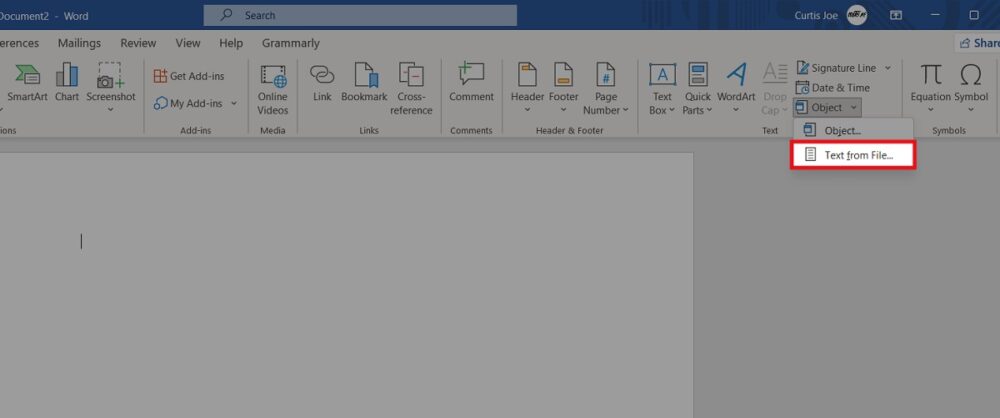The width and height of the screenshot is (1000, 418).
Task: Open Page Number options
Action: pos(605,89)
